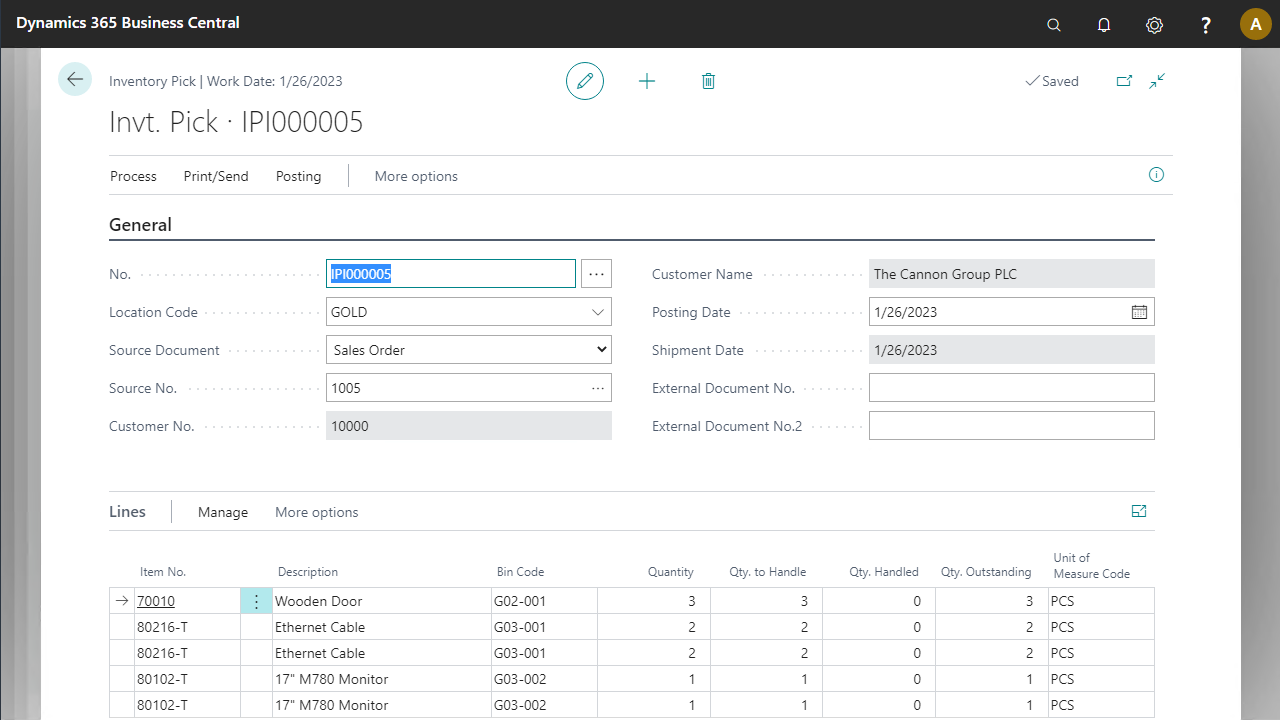
Task: Open the Manage menu for Lines
Action: pyautogui.click(x=223, y=512)
